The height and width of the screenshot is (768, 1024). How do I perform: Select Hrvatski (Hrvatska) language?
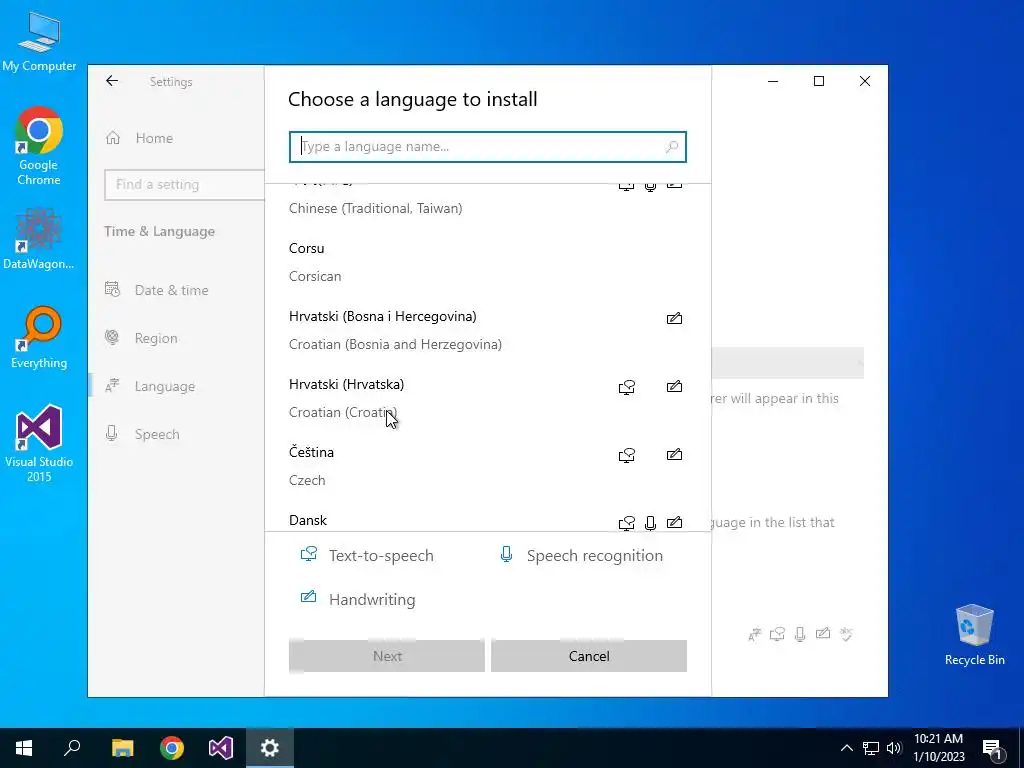[487, 398]
